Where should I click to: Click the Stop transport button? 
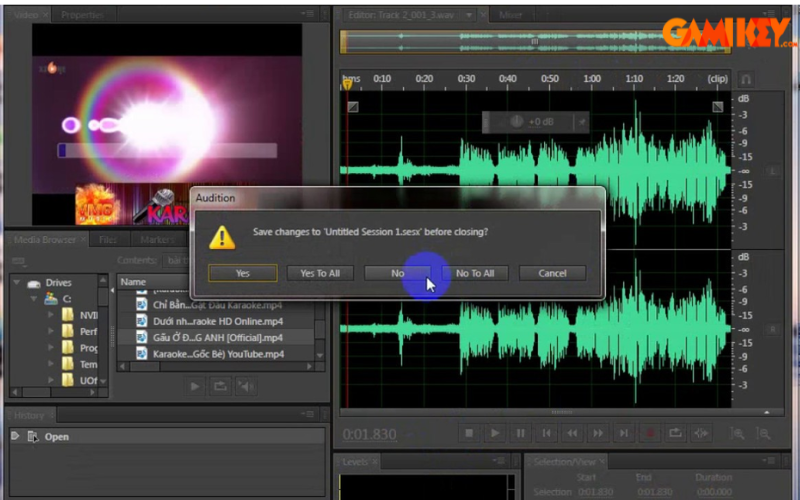pyautogui.click(x=469, y=433)
